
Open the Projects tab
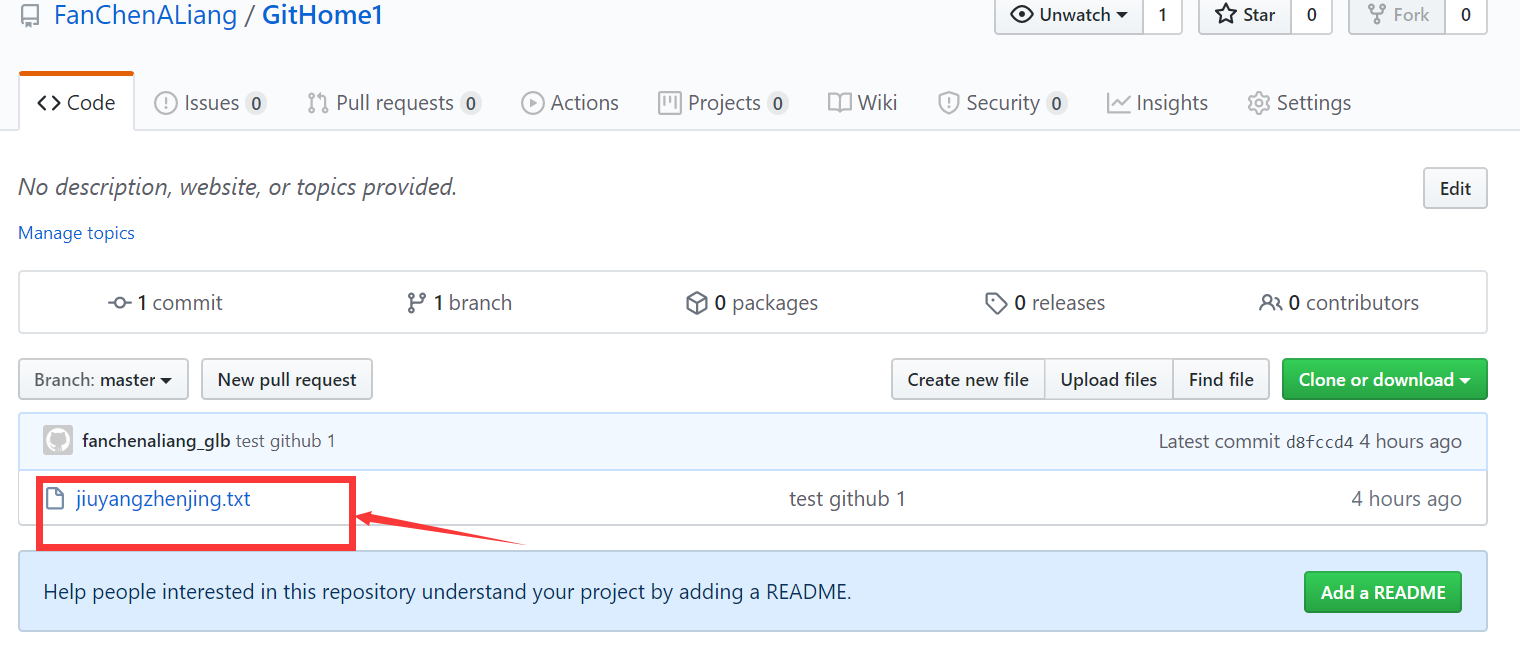click(x=723, y=103)
